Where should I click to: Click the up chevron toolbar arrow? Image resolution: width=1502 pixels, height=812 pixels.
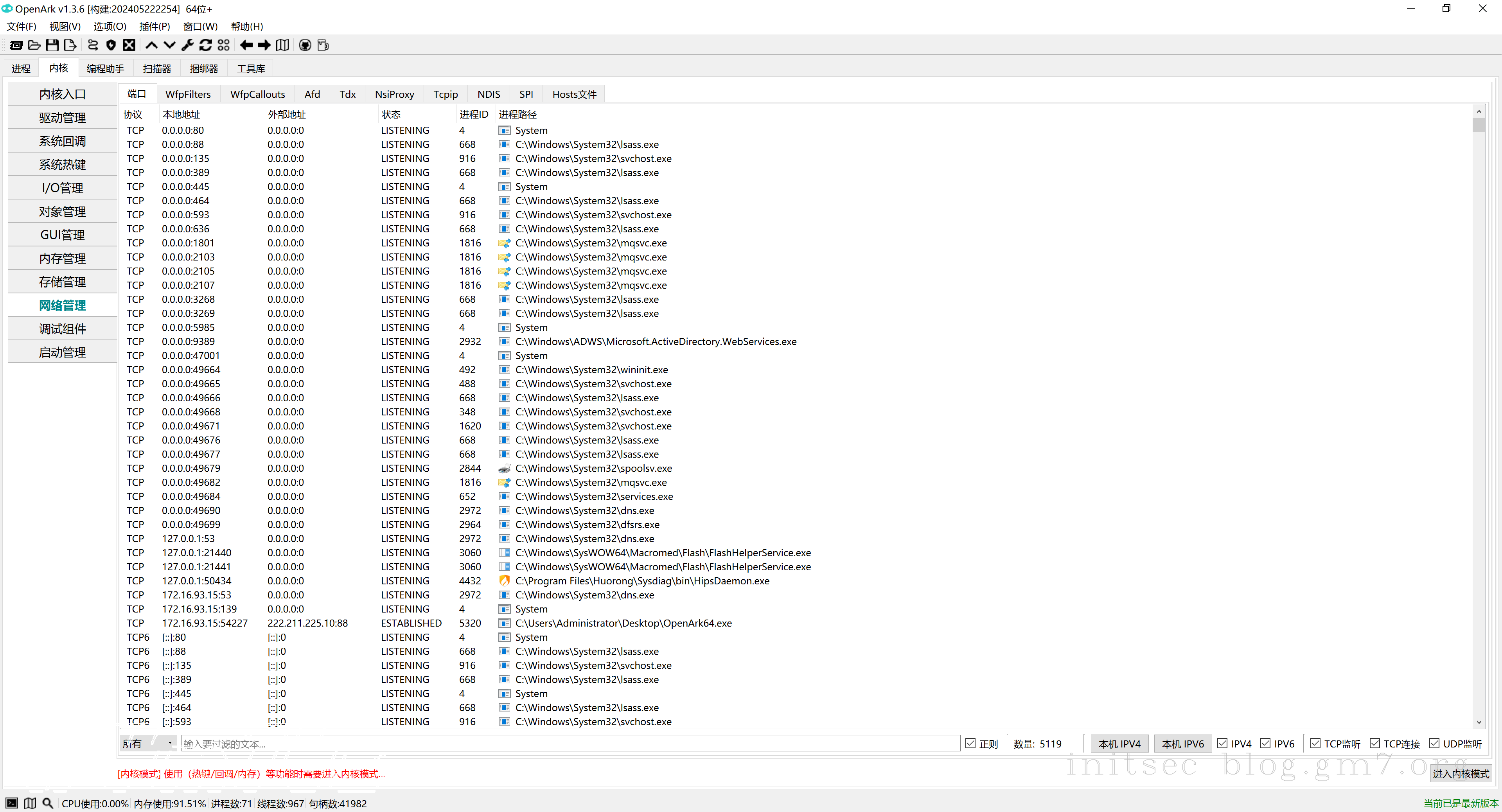click(x=152, y=45)
